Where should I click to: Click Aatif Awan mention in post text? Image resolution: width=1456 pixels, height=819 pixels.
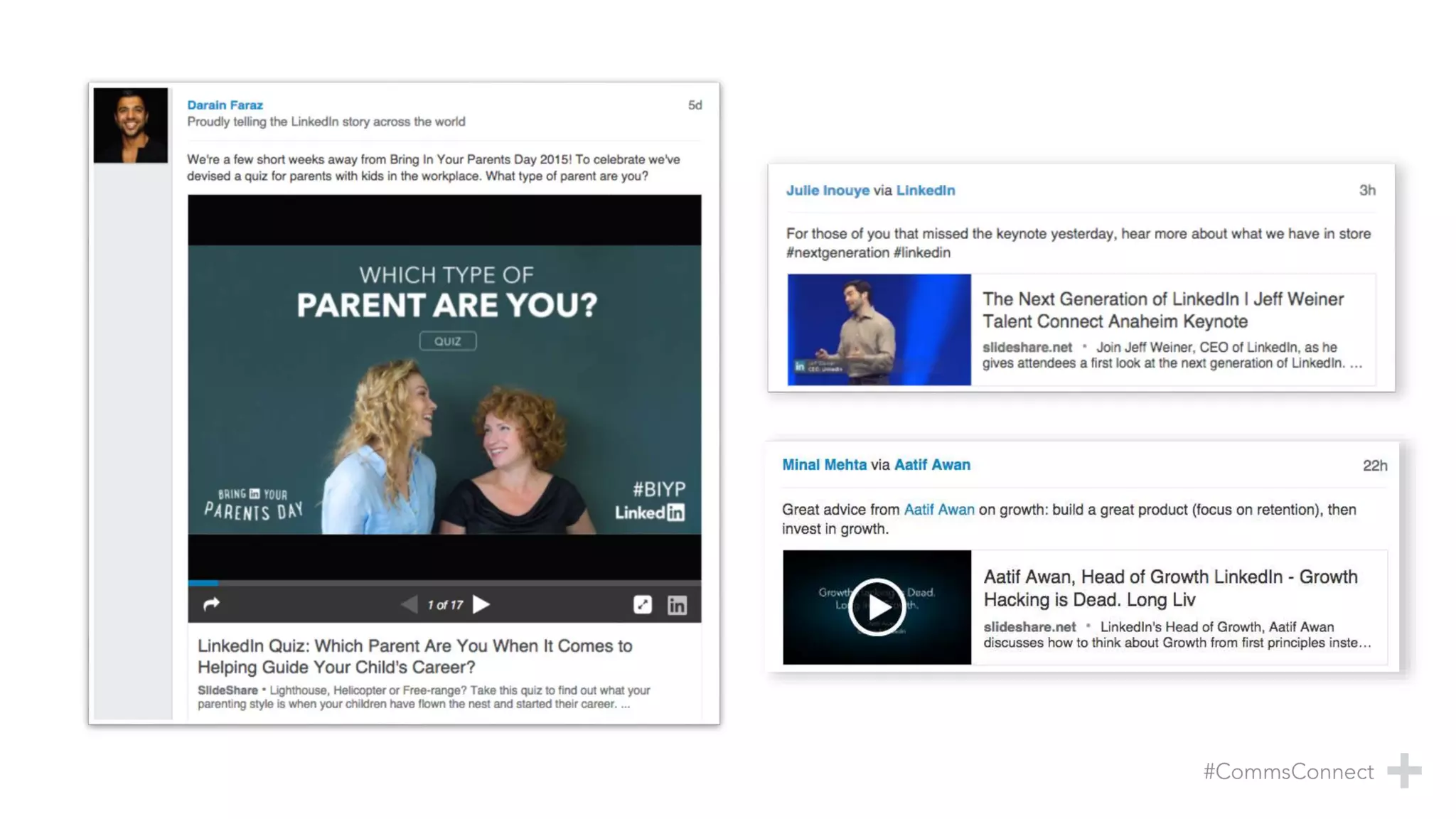pos(938,509)
